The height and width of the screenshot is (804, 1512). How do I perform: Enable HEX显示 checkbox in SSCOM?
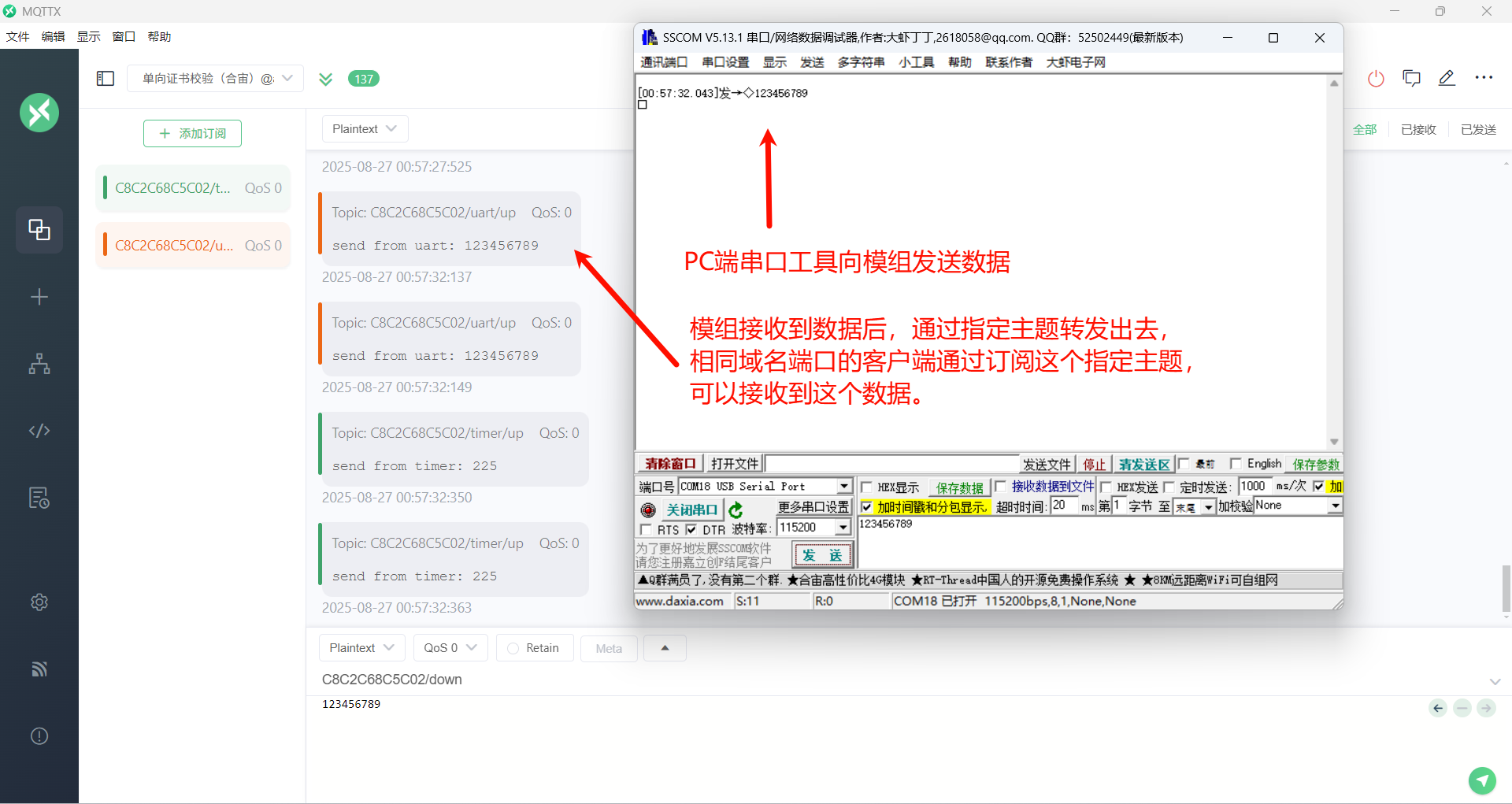(x=867, y=487)
